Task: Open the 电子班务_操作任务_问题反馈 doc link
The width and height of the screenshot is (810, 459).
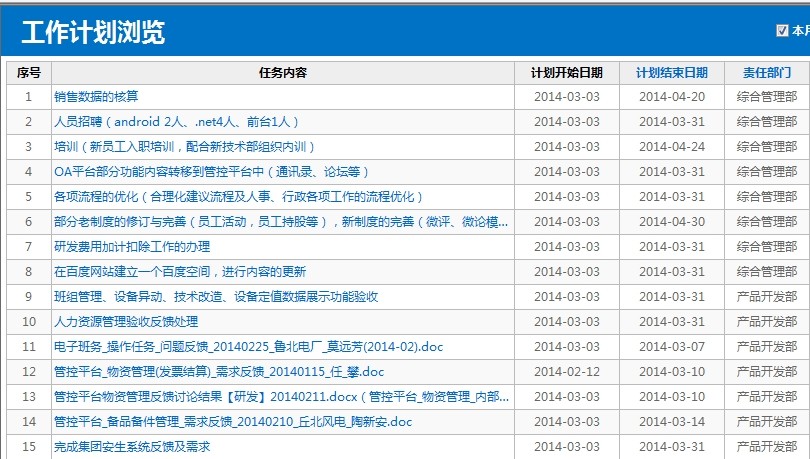Action: click(x=248, y=347)
